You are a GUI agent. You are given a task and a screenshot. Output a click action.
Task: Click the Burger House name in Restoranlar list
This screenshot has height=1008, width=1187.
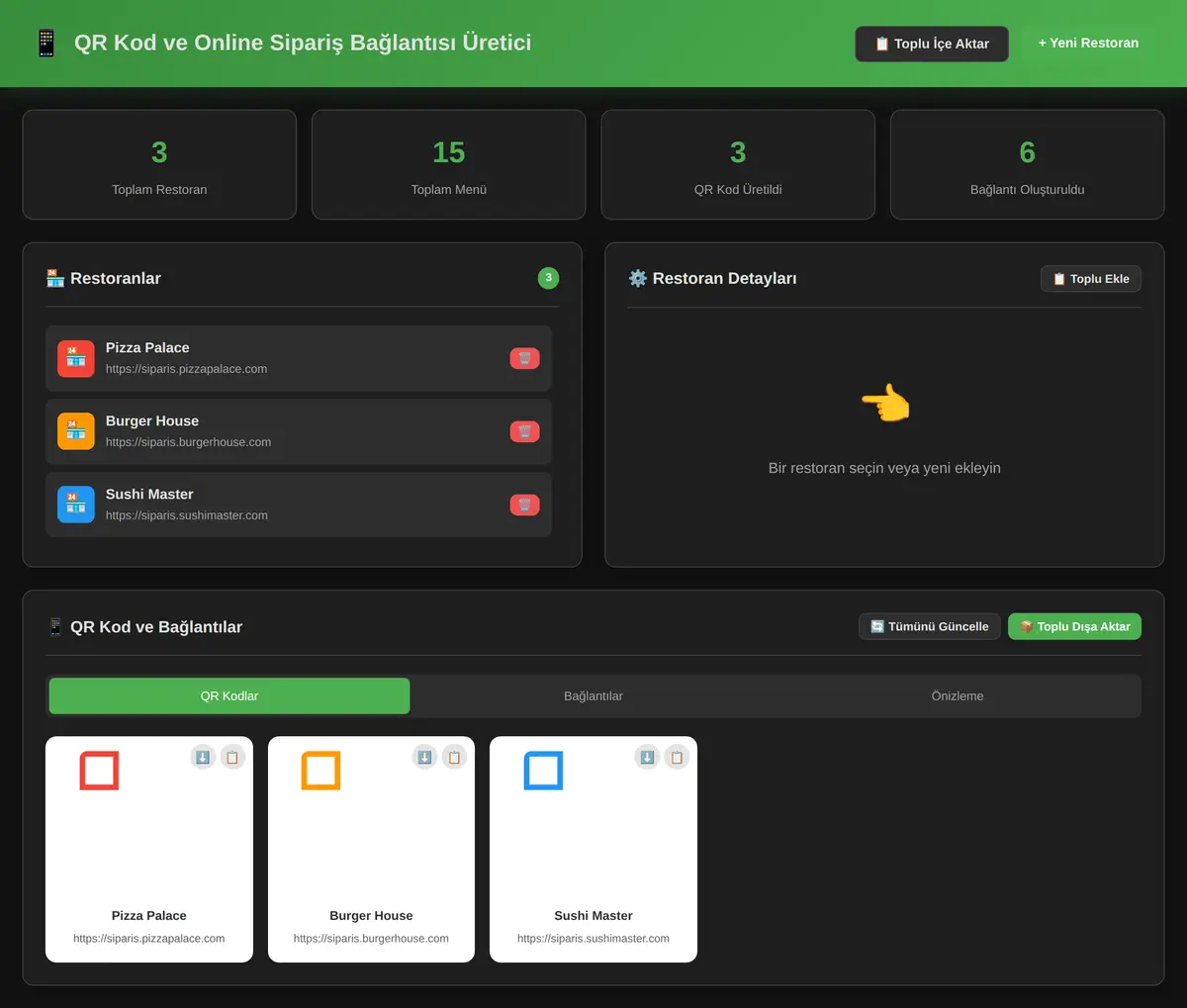pos(152,420)
